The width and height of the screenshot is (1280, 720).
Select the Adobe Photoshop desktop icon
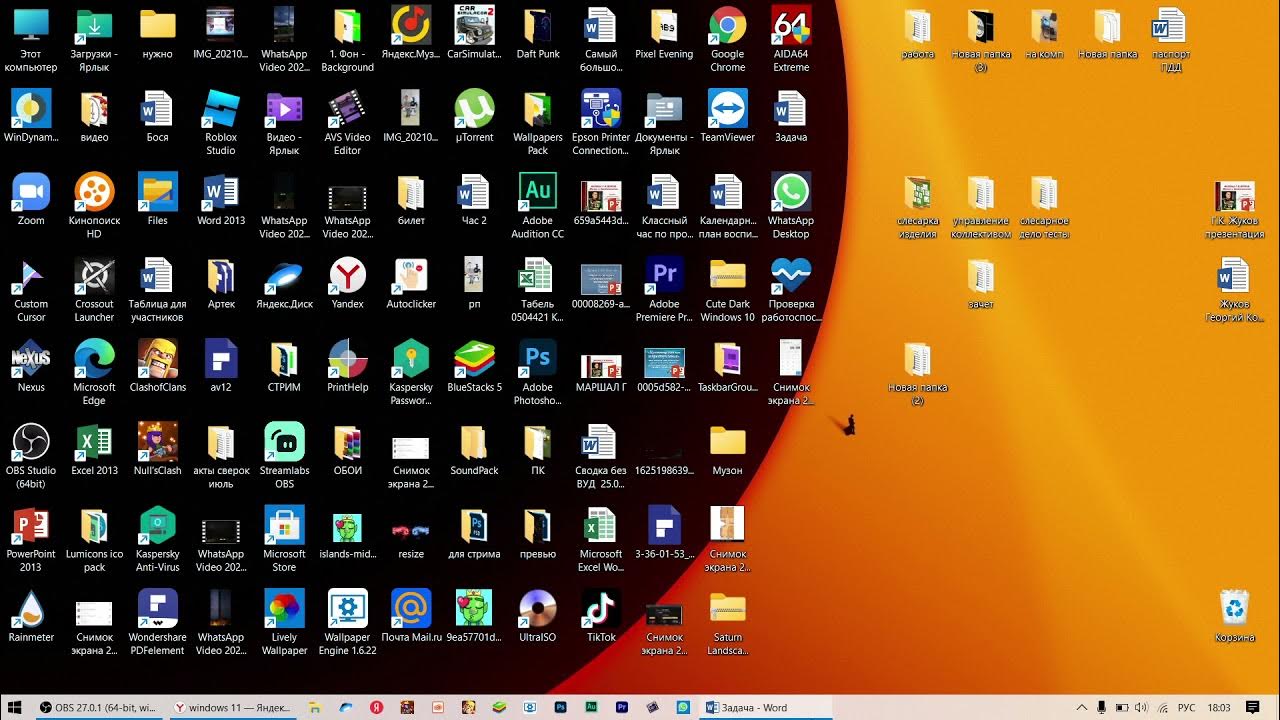point(537,372)
